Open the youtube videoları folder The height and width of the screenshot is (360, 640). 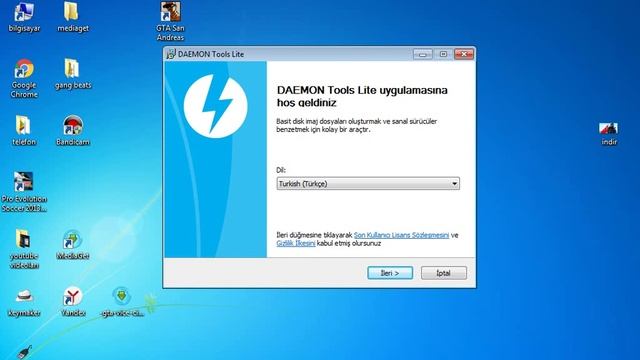24,249
